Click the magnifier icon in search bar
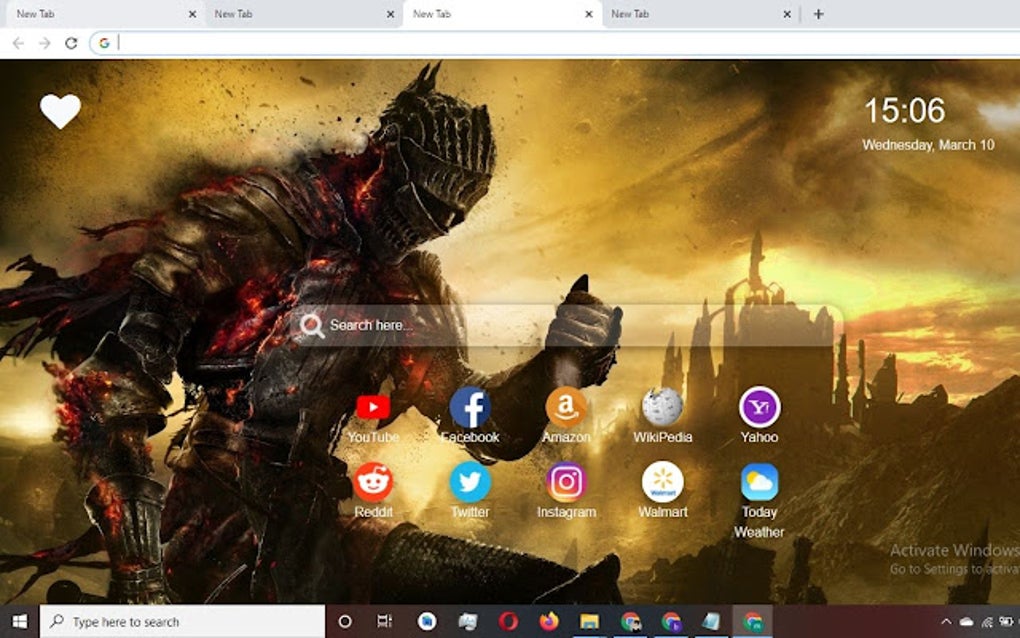This screenshot has height=638, width=1020. [x=312, y=325]
